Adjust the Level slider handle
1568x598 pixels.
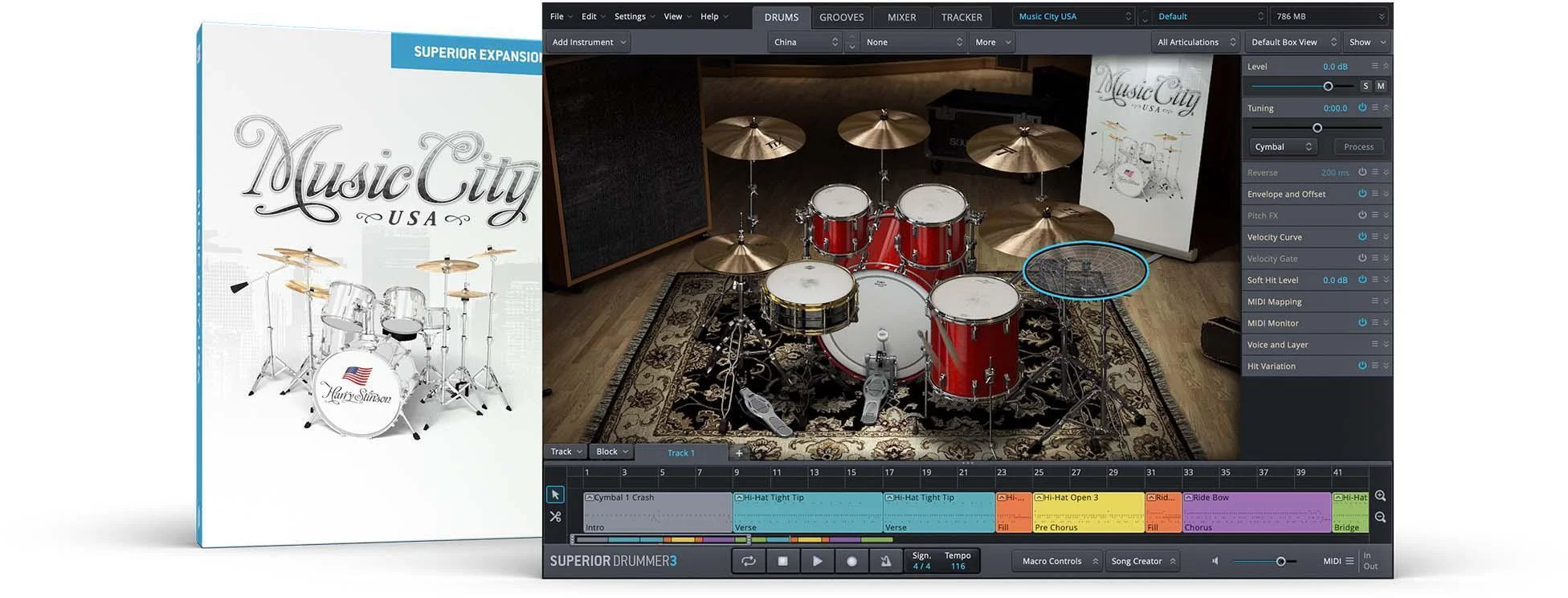tap(1328, 86)
